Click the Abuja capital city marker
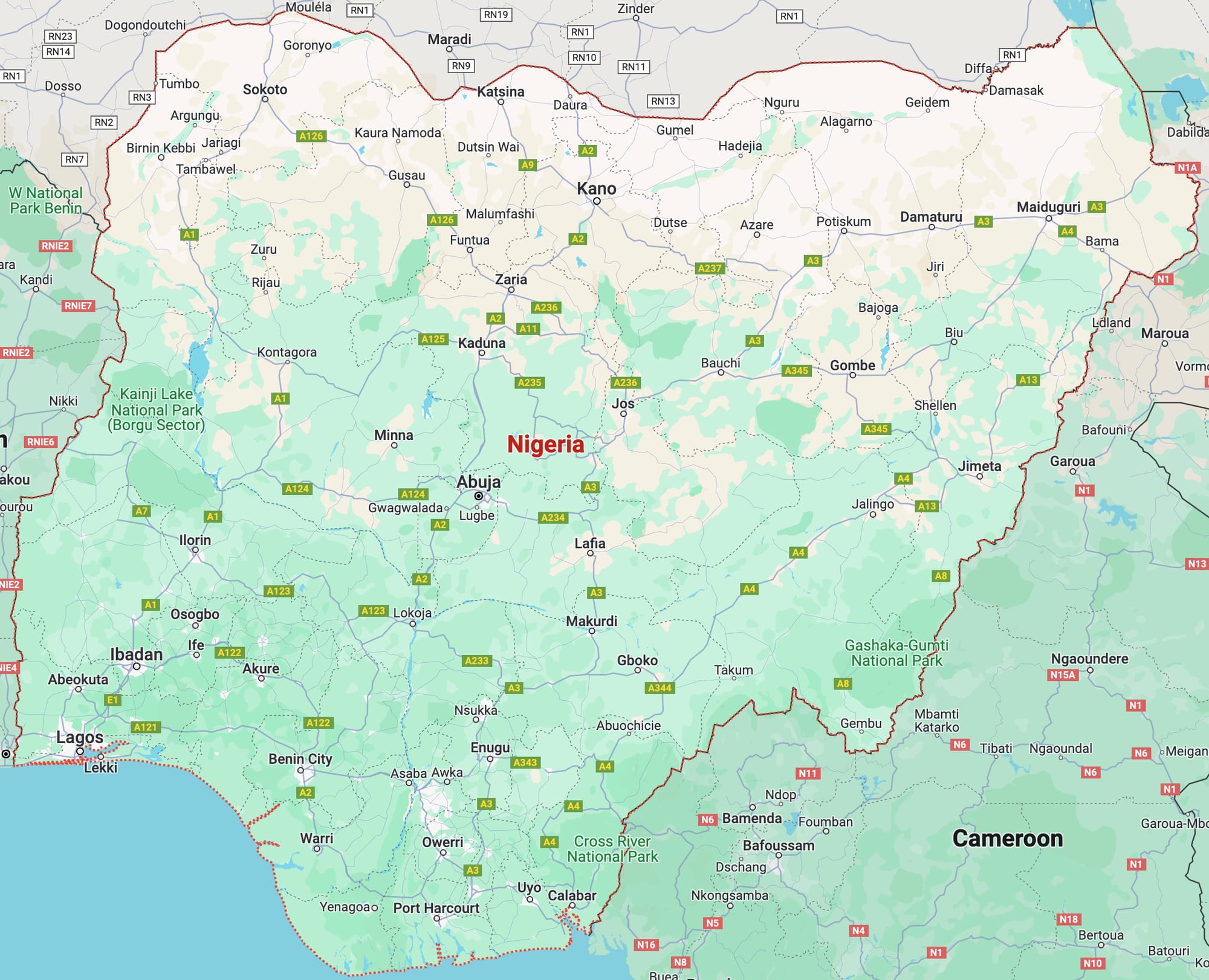1209x980 pixels. 479,496
